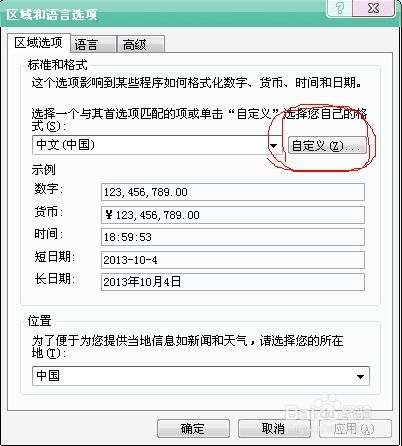Open the 高级 tab

141,44
